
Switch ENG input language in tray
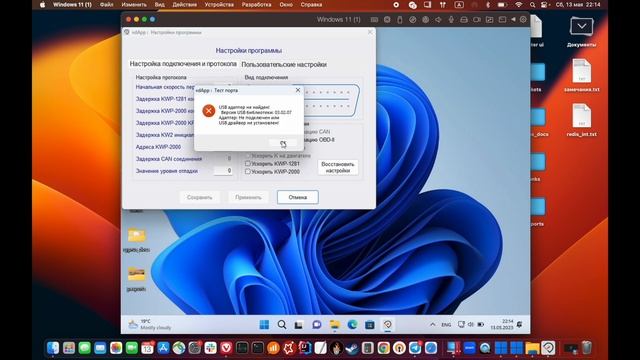[x=446, y=325]
